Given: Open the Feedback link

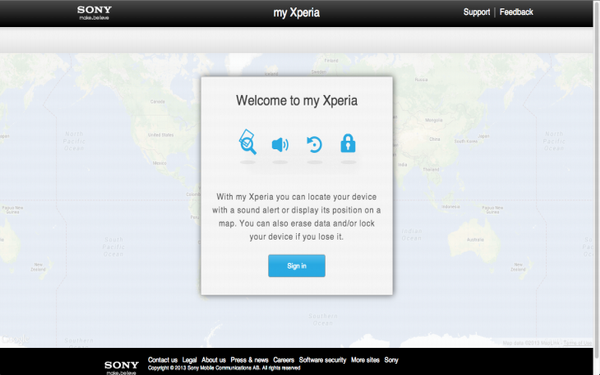Looking at the screenshot, I should point(516,12).
